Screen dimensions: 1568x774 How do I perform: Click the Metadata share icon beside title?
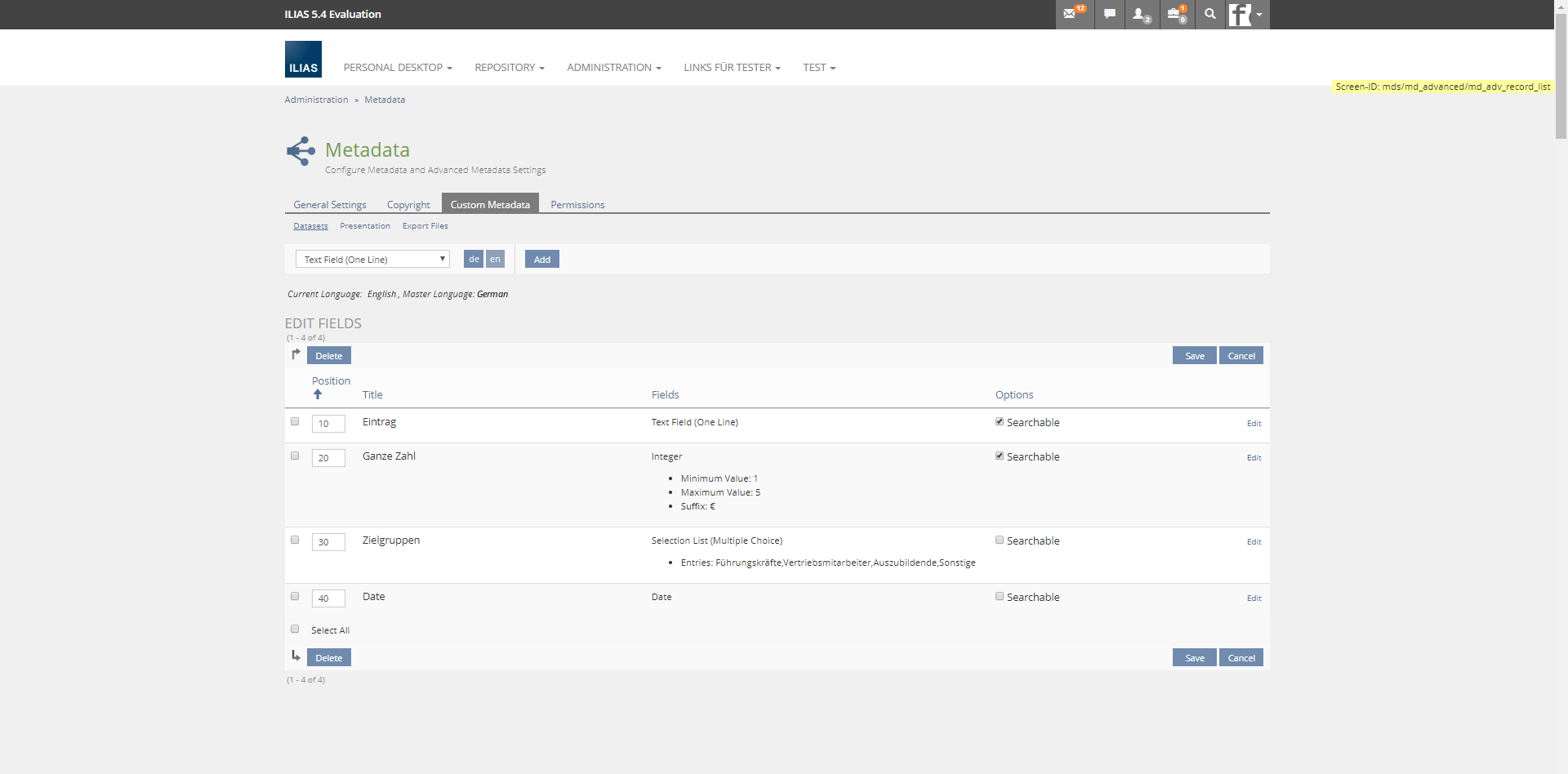301,151
